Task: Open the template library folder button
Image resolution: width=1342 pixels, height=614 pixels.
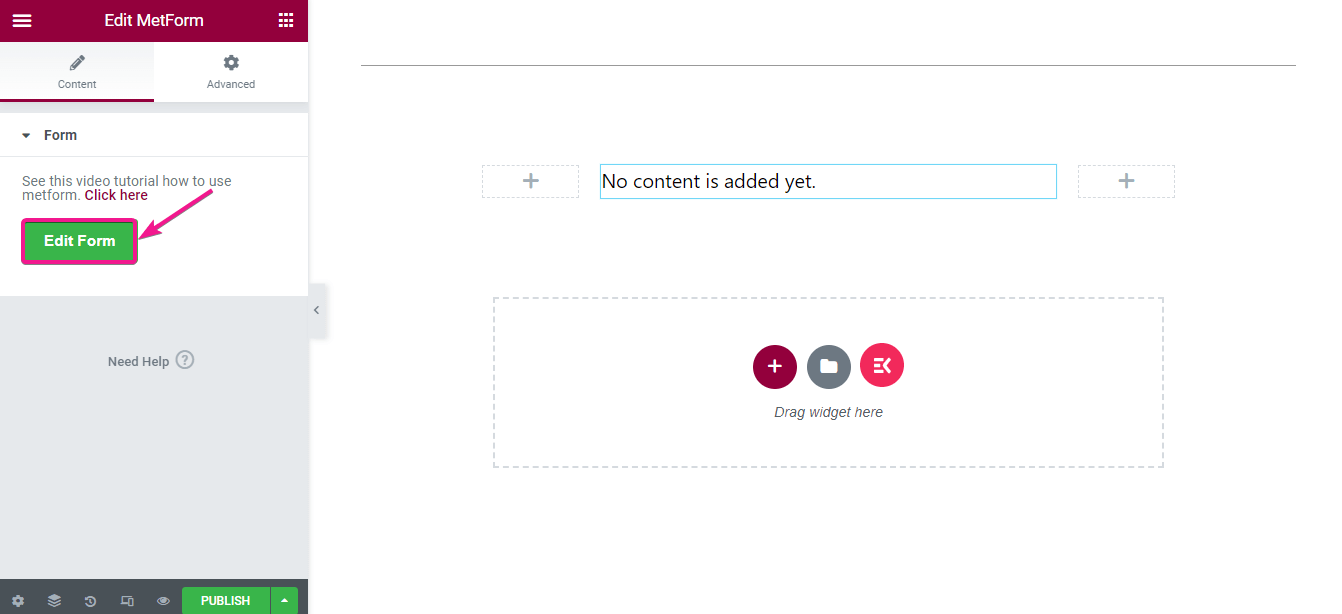Action: click(x=829, y=366)
